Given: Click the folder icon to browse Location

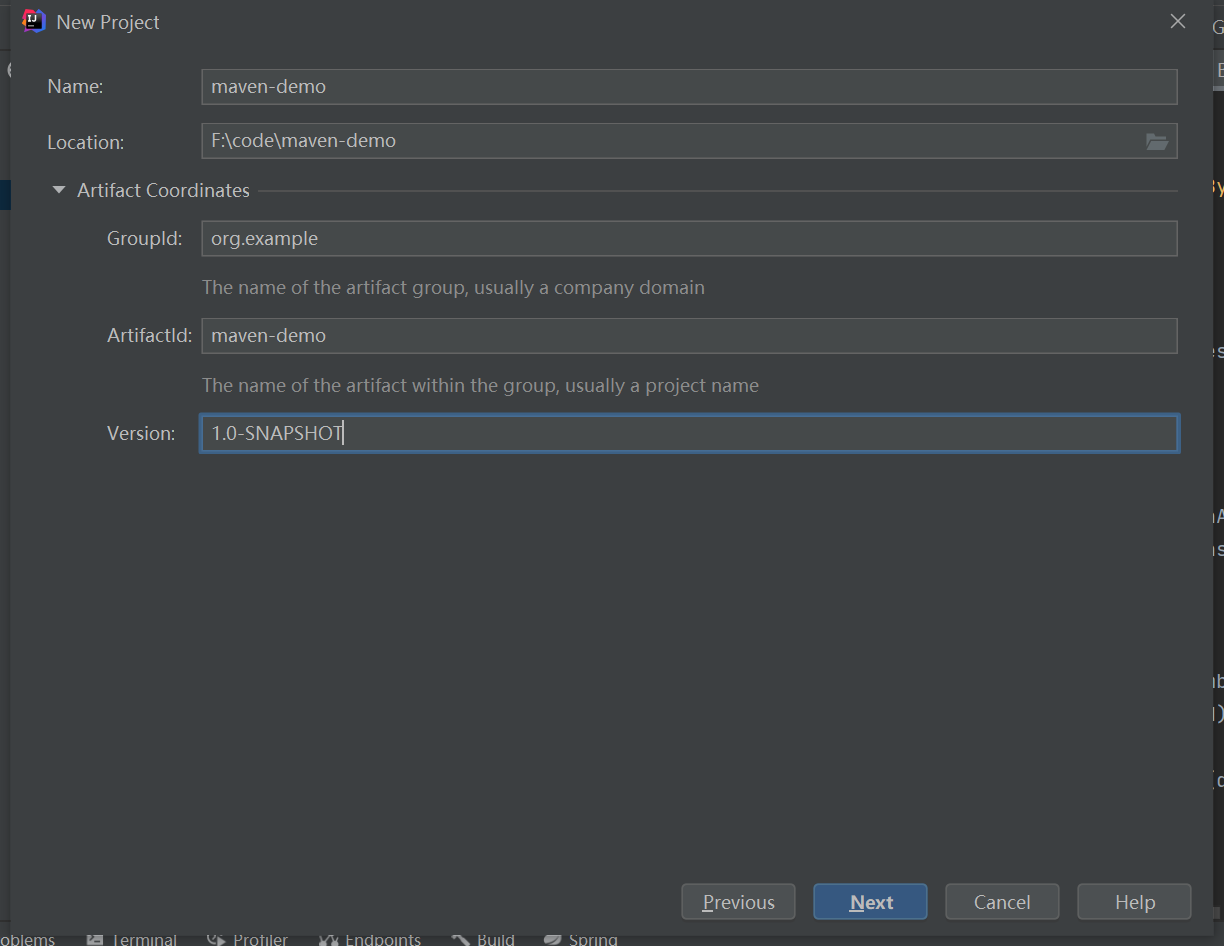Looking at the screenshot, I should (x=1157, y=142).
